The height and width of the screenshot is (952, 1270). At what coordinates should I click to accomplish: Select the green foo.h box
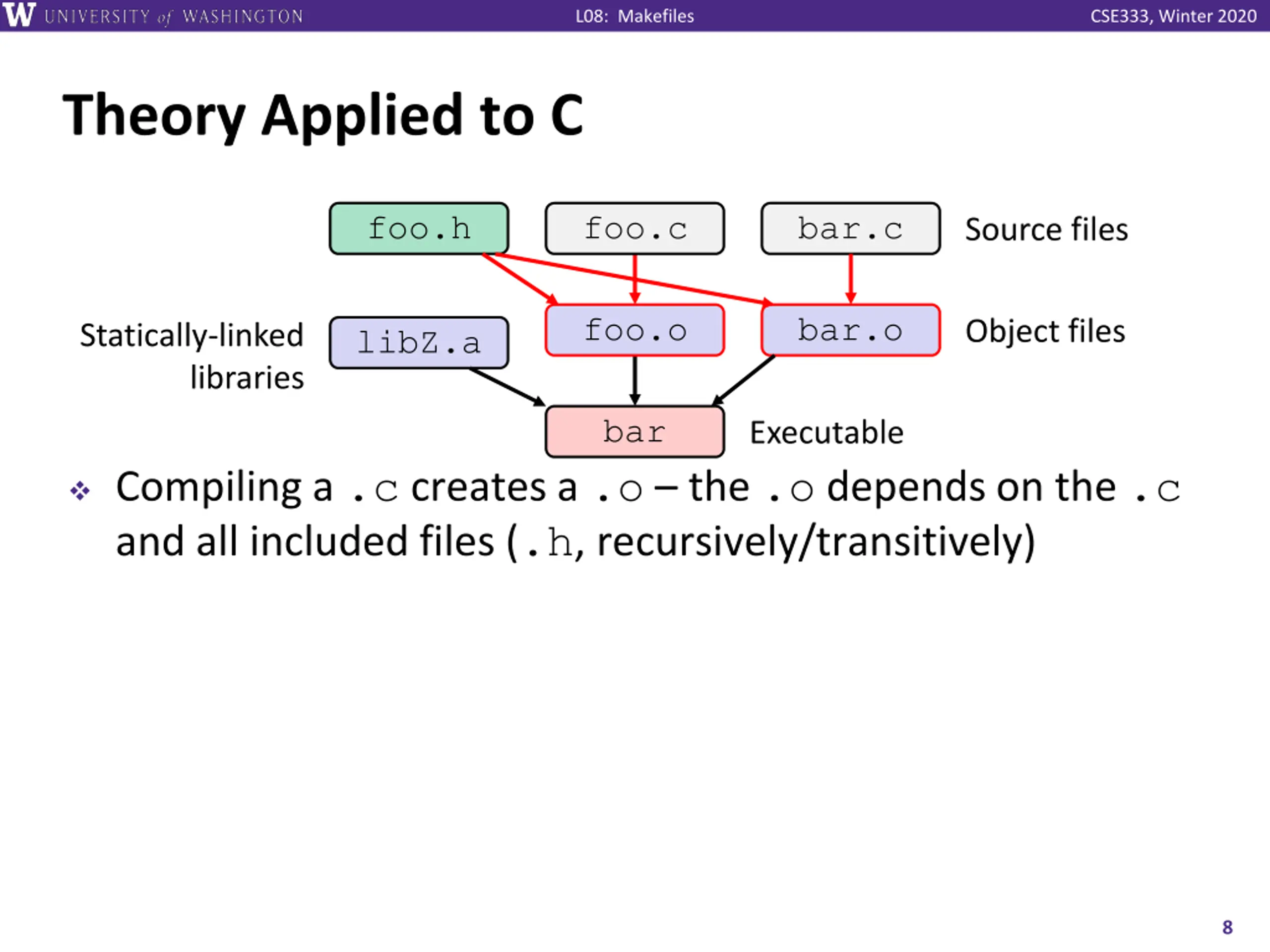(419, 229)
